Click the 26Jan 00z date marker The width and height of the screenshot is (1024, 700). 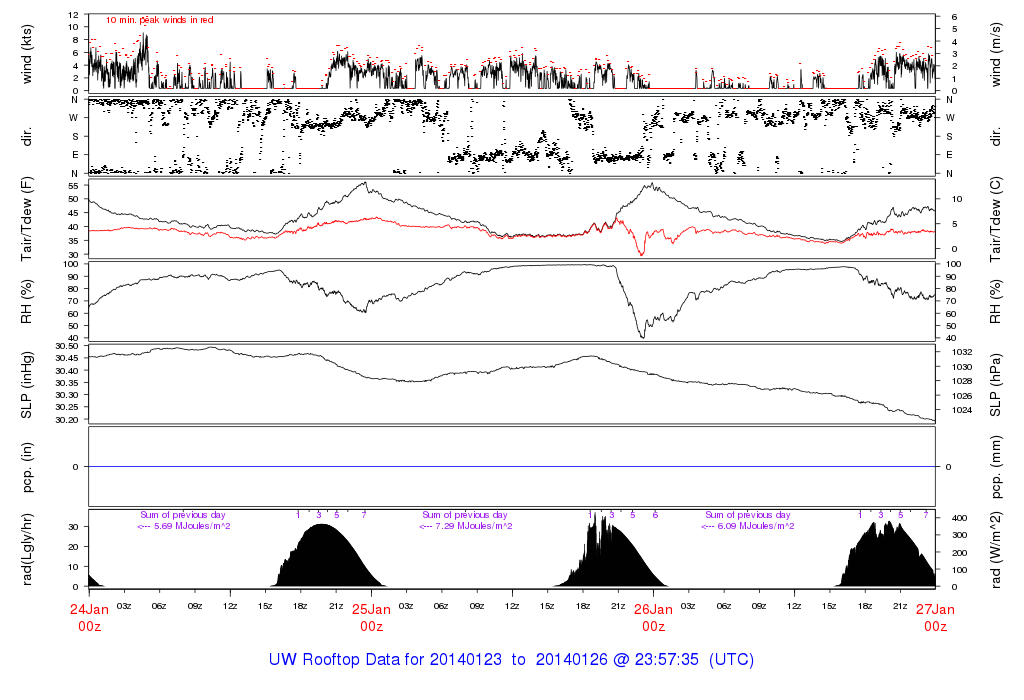(653, 616)
